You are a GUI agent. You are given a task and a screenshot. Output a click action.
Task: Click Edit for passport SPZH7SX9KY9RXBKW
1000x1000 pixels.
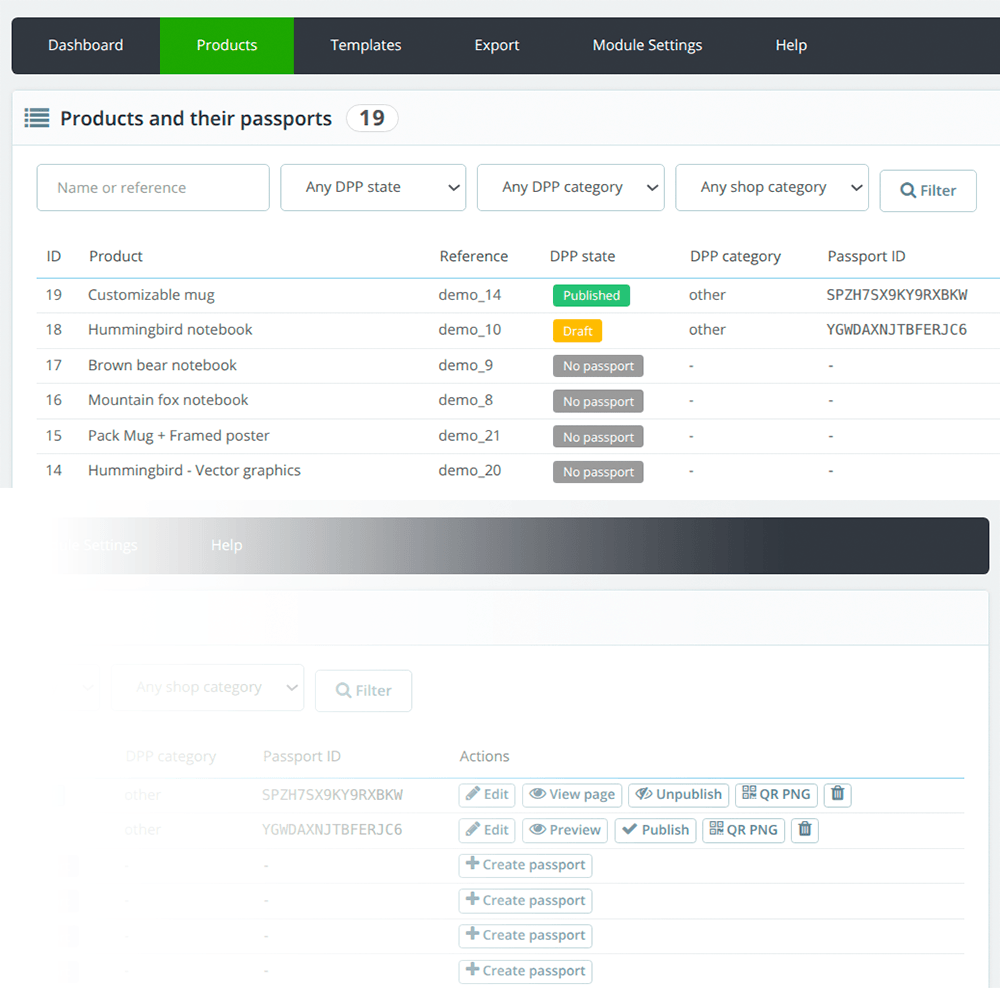point(487,795)
